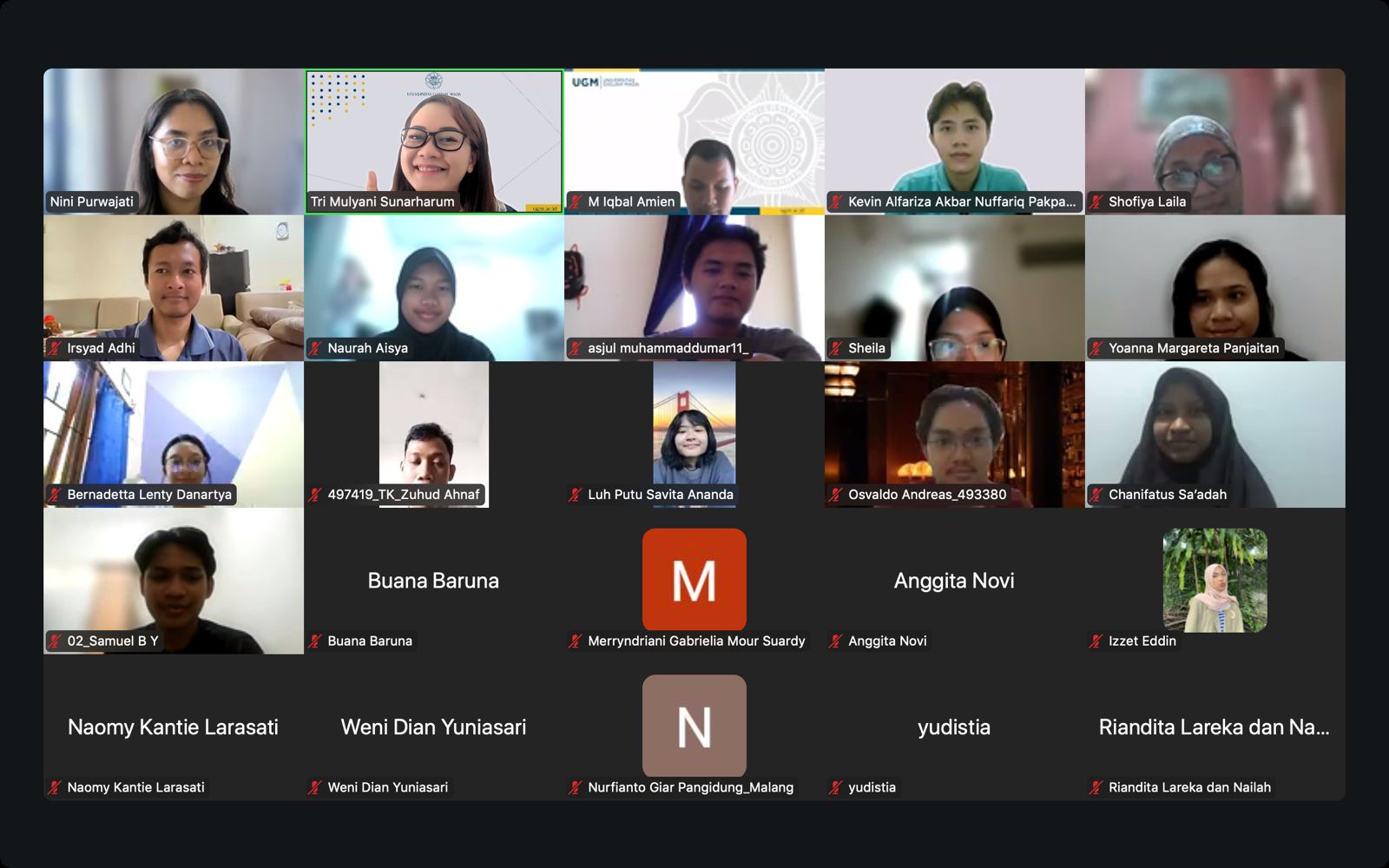Click muted mic icon beside Izzet Eddin
1389x868 pixels.
(x=1096, y=641)
